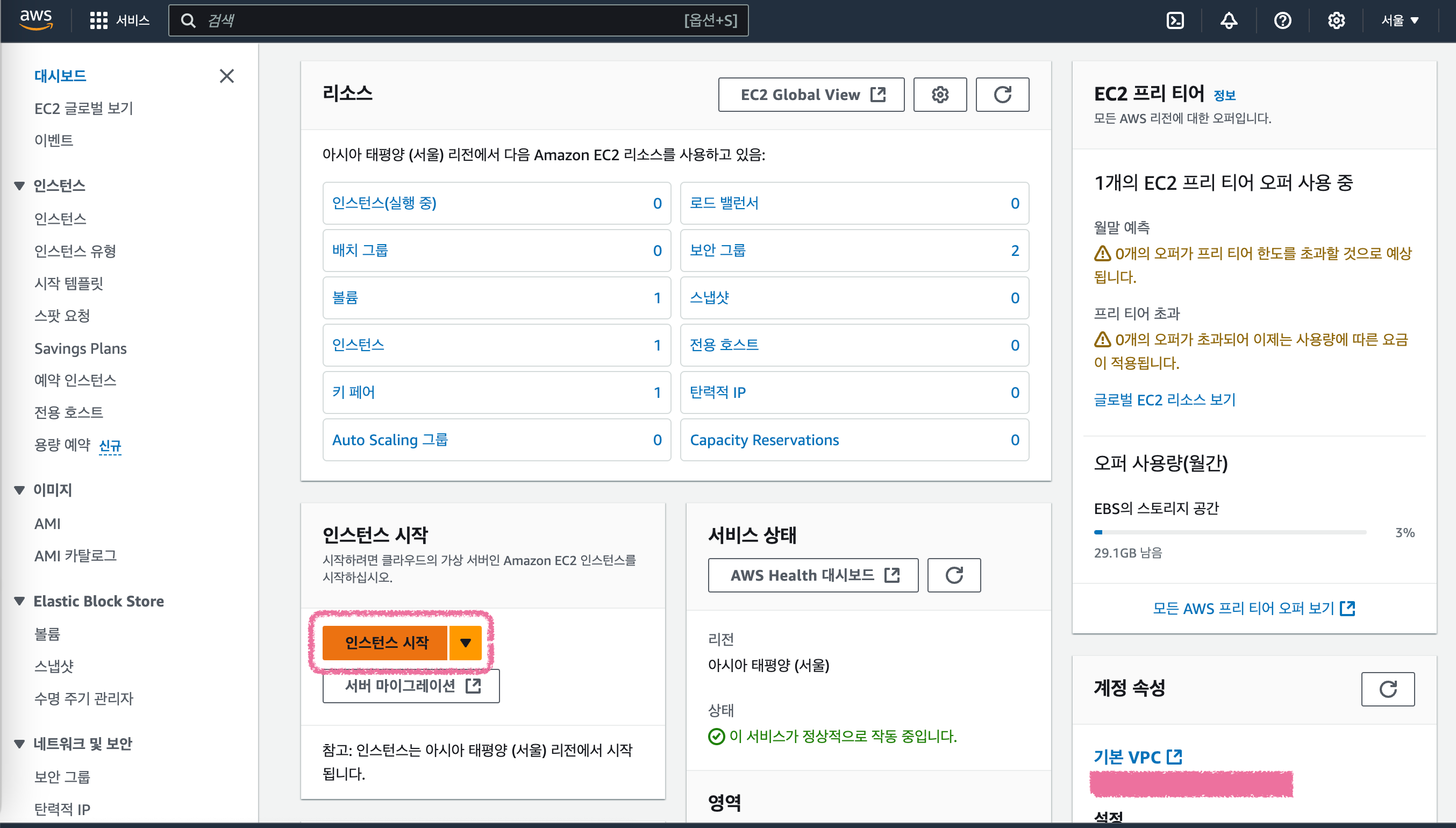The height and width of the screenshot is (828, 1456).
Task: Click the EBS storage usage progress bar
Action: click(x=1229, y=532)
